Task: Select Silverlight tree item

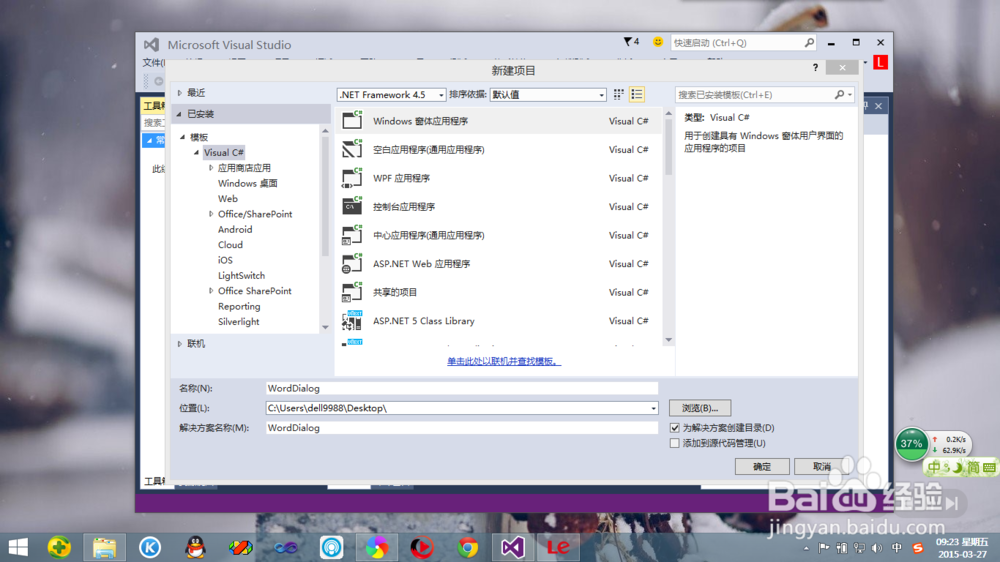Action: pos(239,322)
